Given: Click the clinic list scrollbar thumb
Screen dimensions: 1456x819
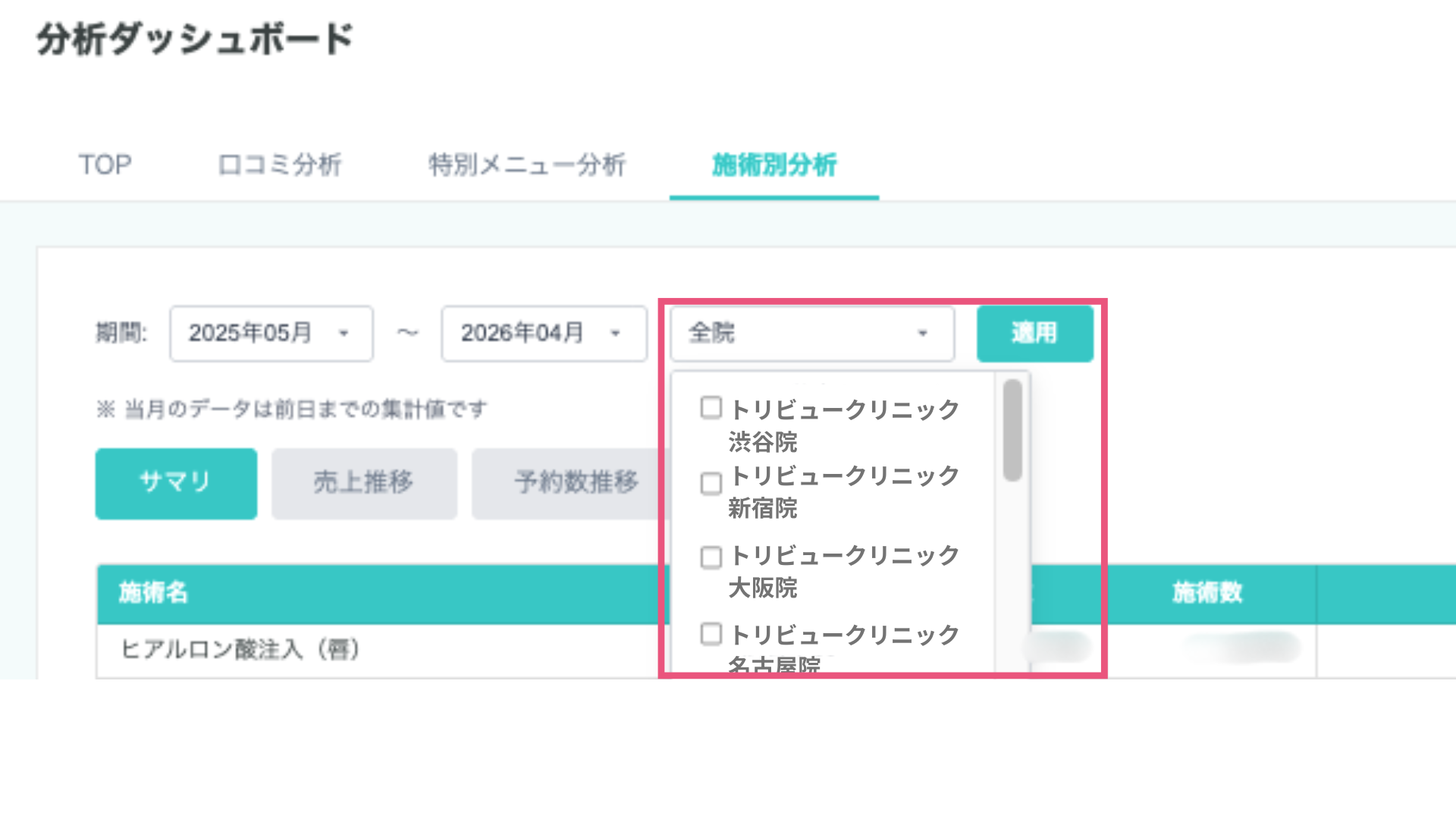Looking at the screenshot, I should 1012,430.
